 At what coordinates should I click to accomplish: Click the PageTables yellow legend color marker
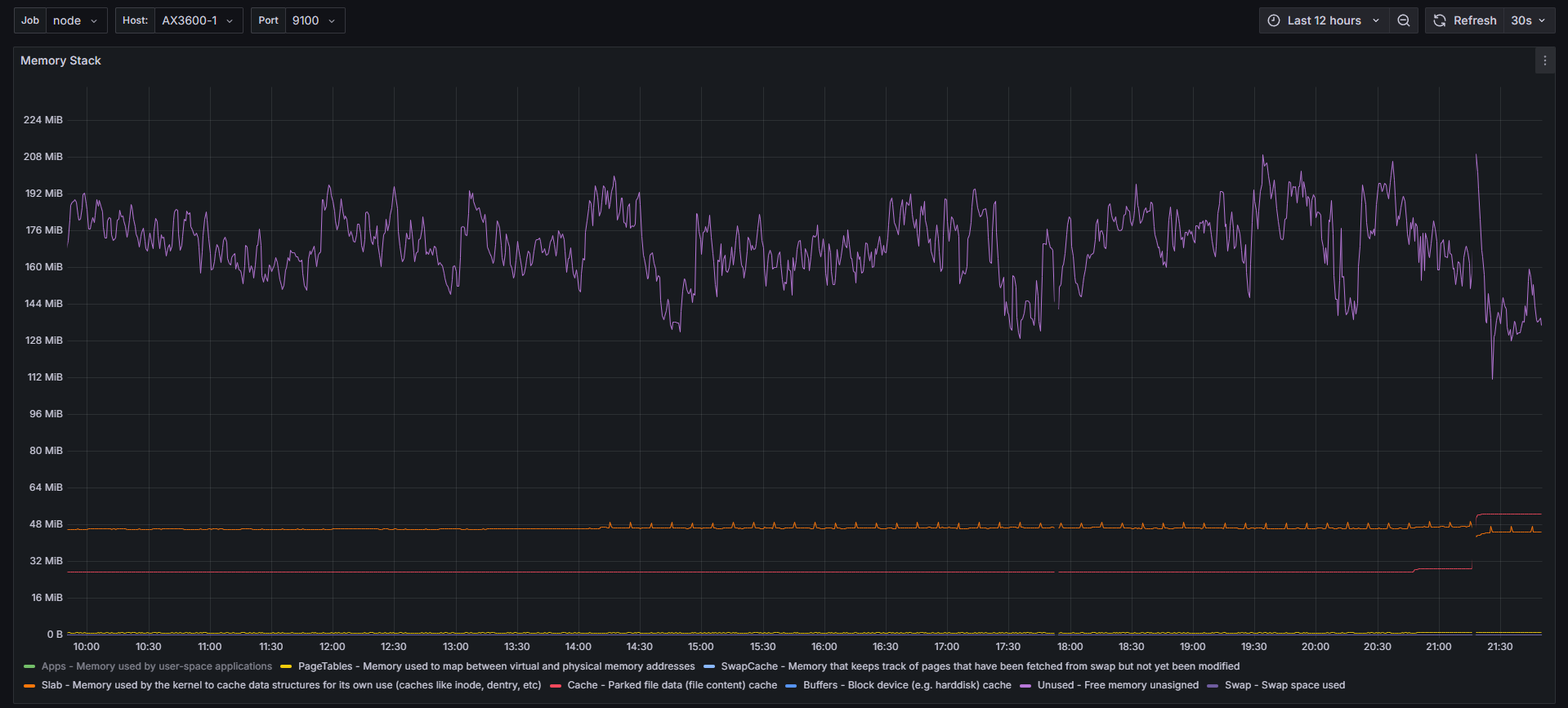tap(286, 667)
